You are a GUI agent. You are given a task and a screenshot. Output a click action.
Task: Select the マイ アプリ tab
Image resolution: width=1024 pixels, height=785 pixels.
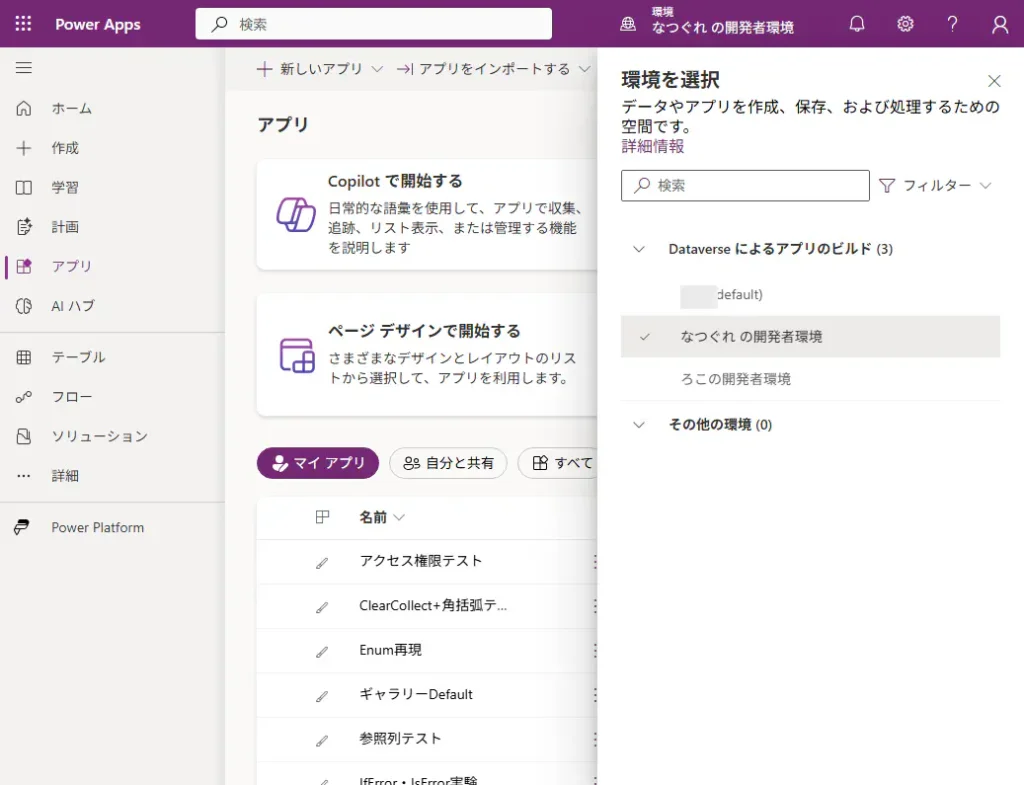[318, 463]
